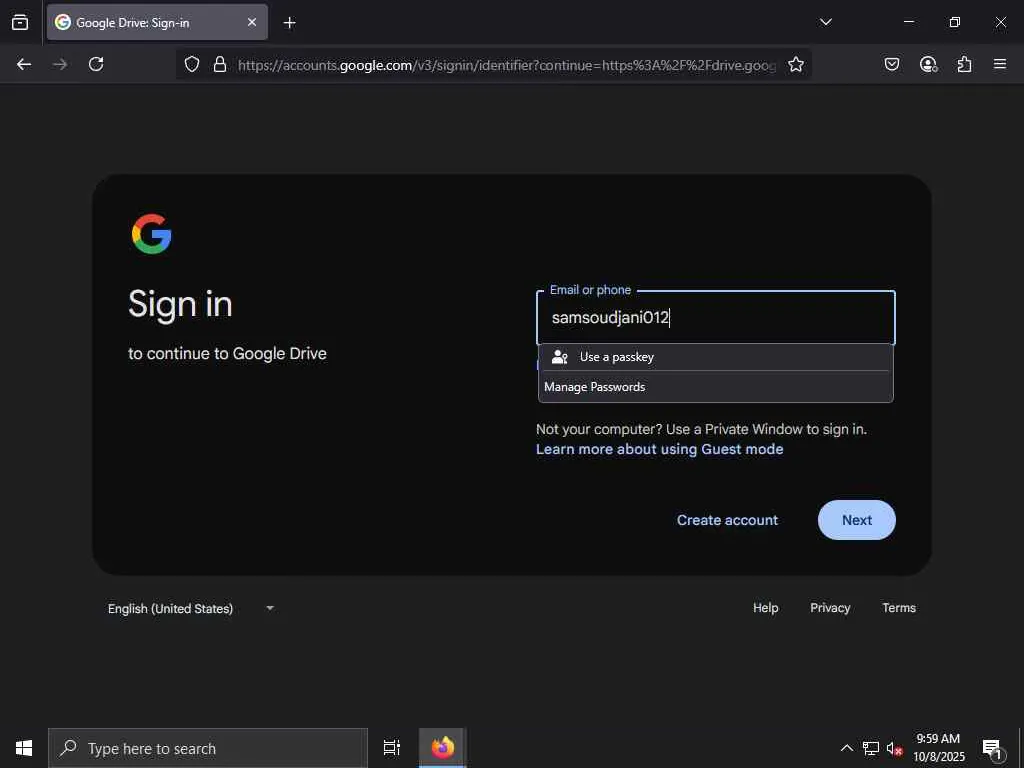Open the clock showing 9:59 AM
Viewport: 1024px width, 768px height.
[938, 748]
